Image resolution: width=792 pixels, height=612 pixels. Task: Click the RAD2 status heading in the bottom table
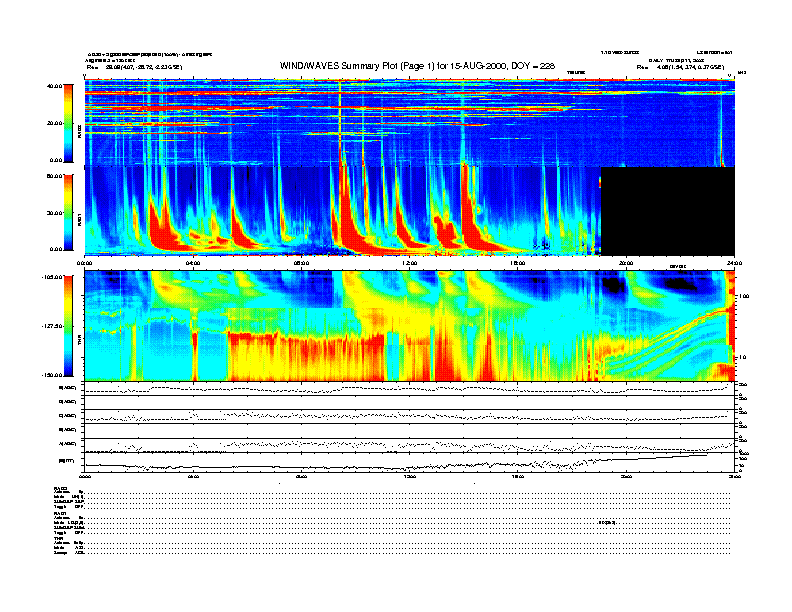61,488
